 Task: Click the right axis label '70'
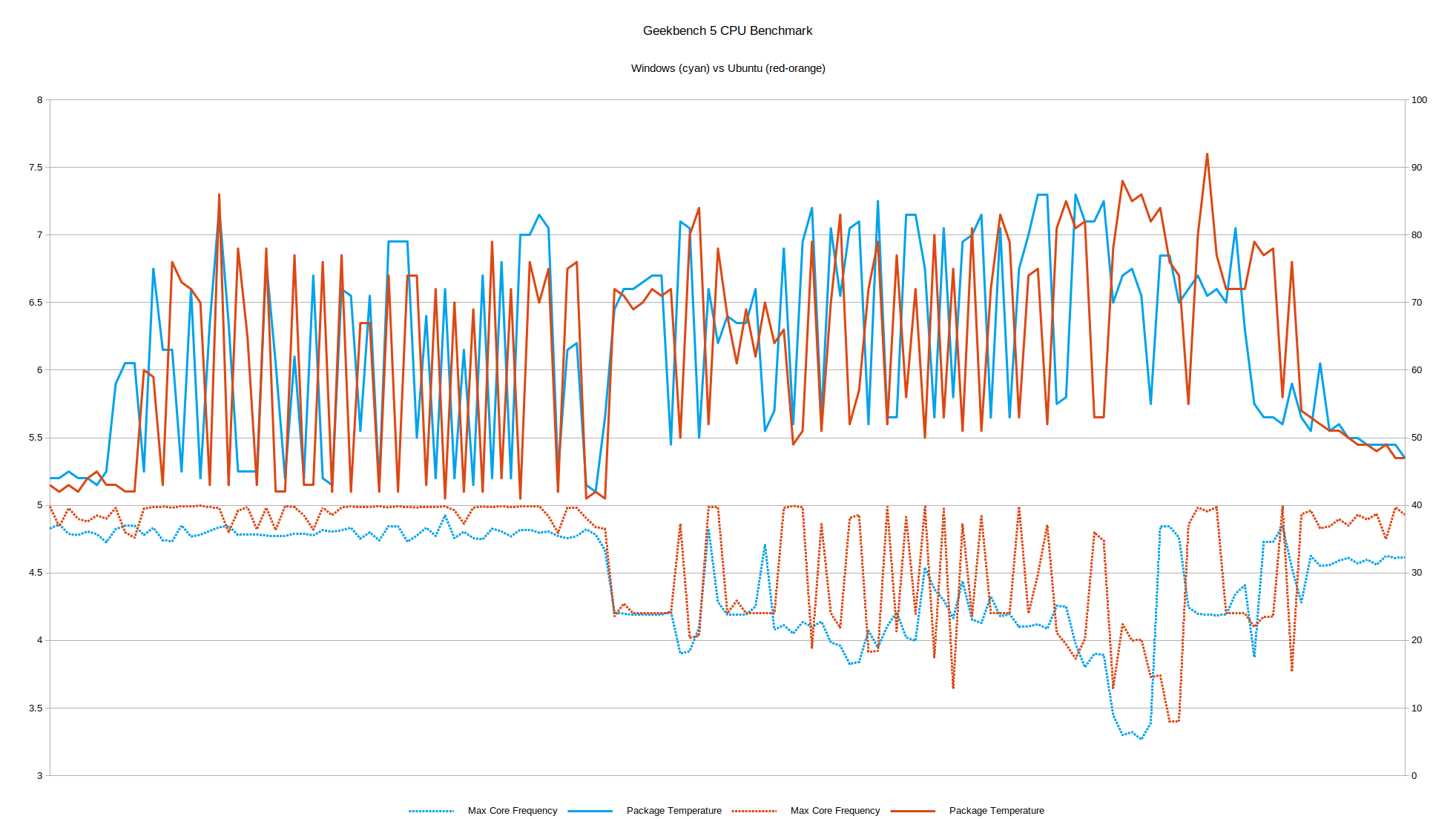click(1417, 303)
